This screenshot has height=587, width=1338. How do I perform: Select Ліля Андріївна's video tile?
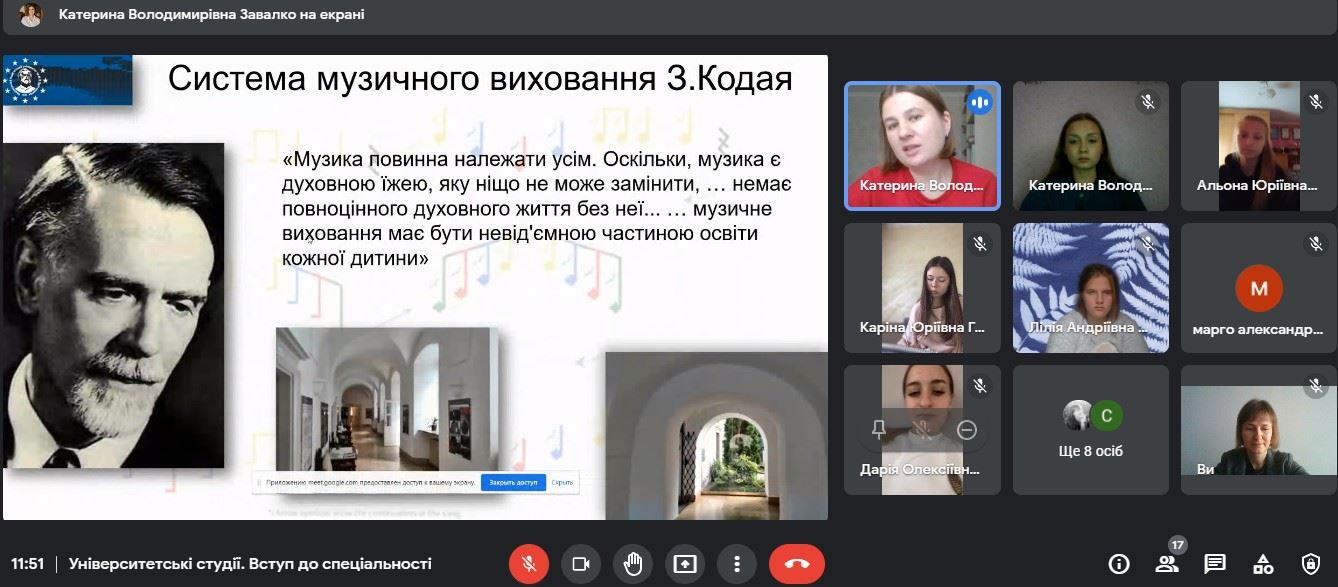tap(1090, 288)
